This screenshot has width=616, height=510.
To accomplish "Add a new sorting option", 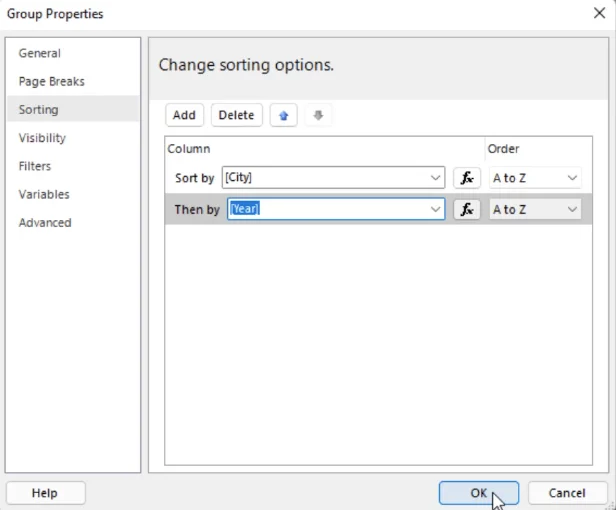I will (x=184, y=115).
